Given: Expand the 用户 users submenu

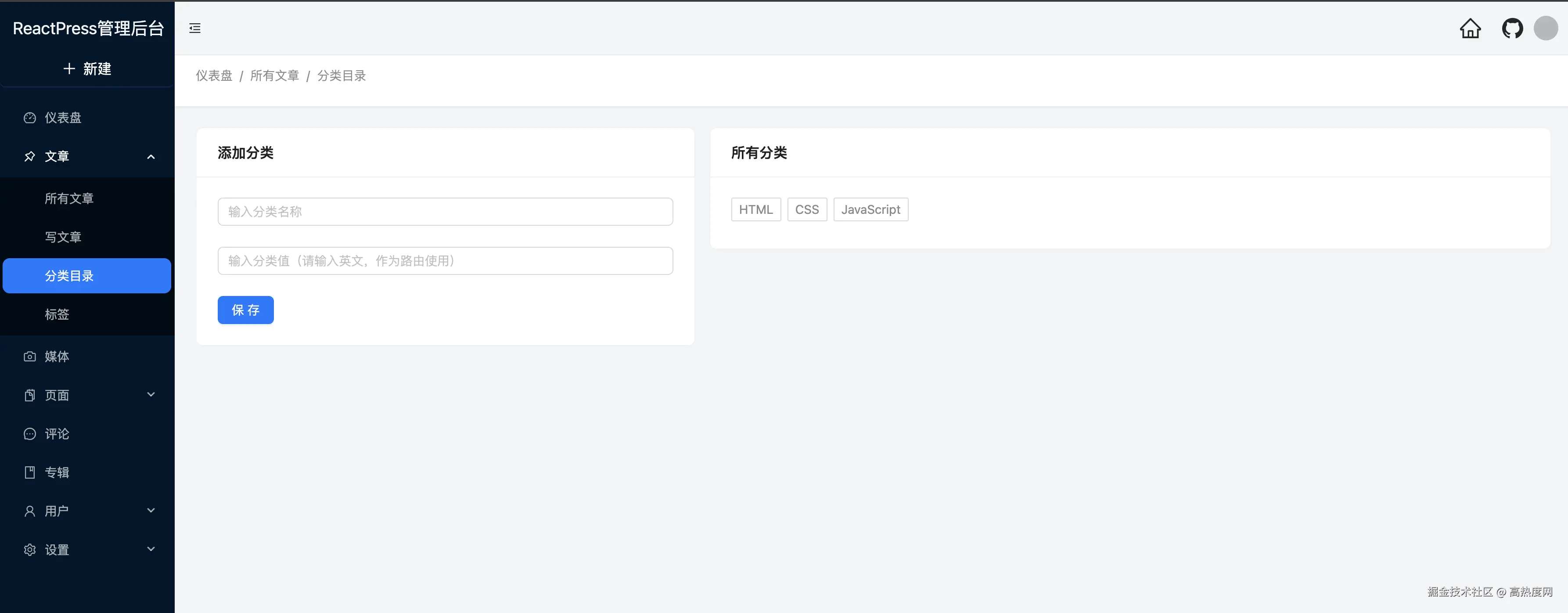Looking at the screenshot, I should point(151,510).
